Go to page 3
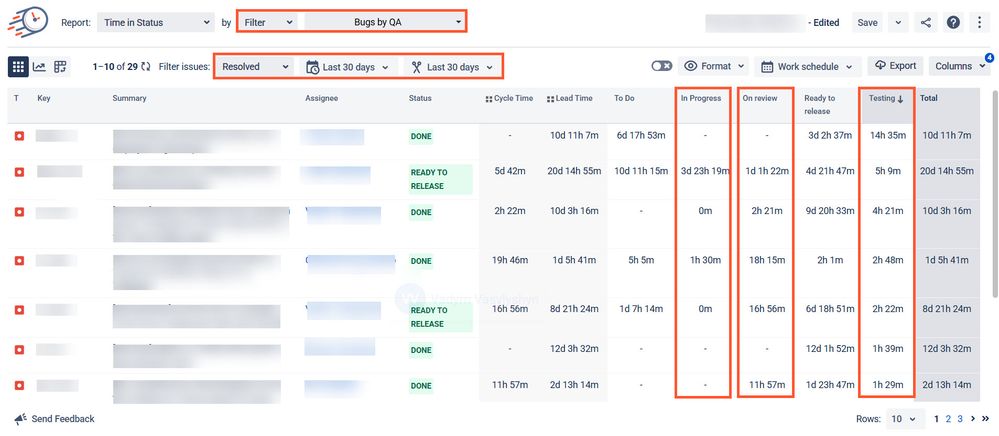 pos(959,419)
